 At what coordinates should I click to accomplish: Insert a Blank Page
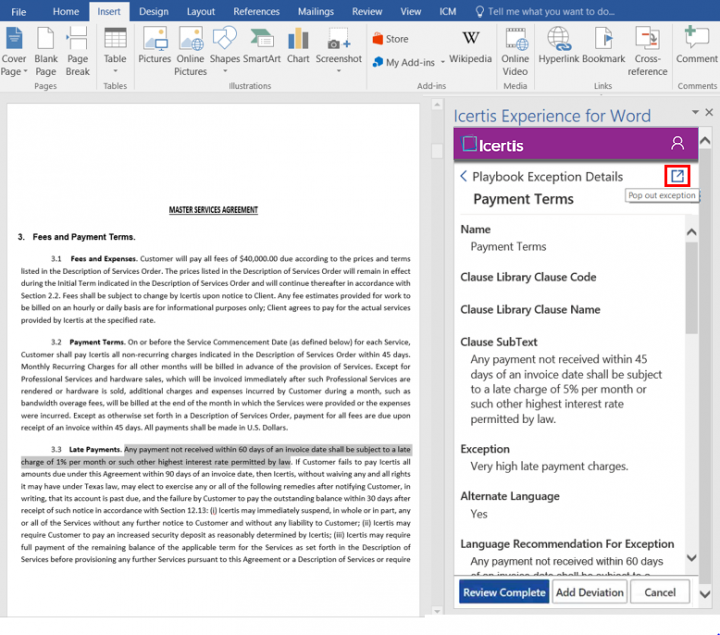(x=45, y=51)
